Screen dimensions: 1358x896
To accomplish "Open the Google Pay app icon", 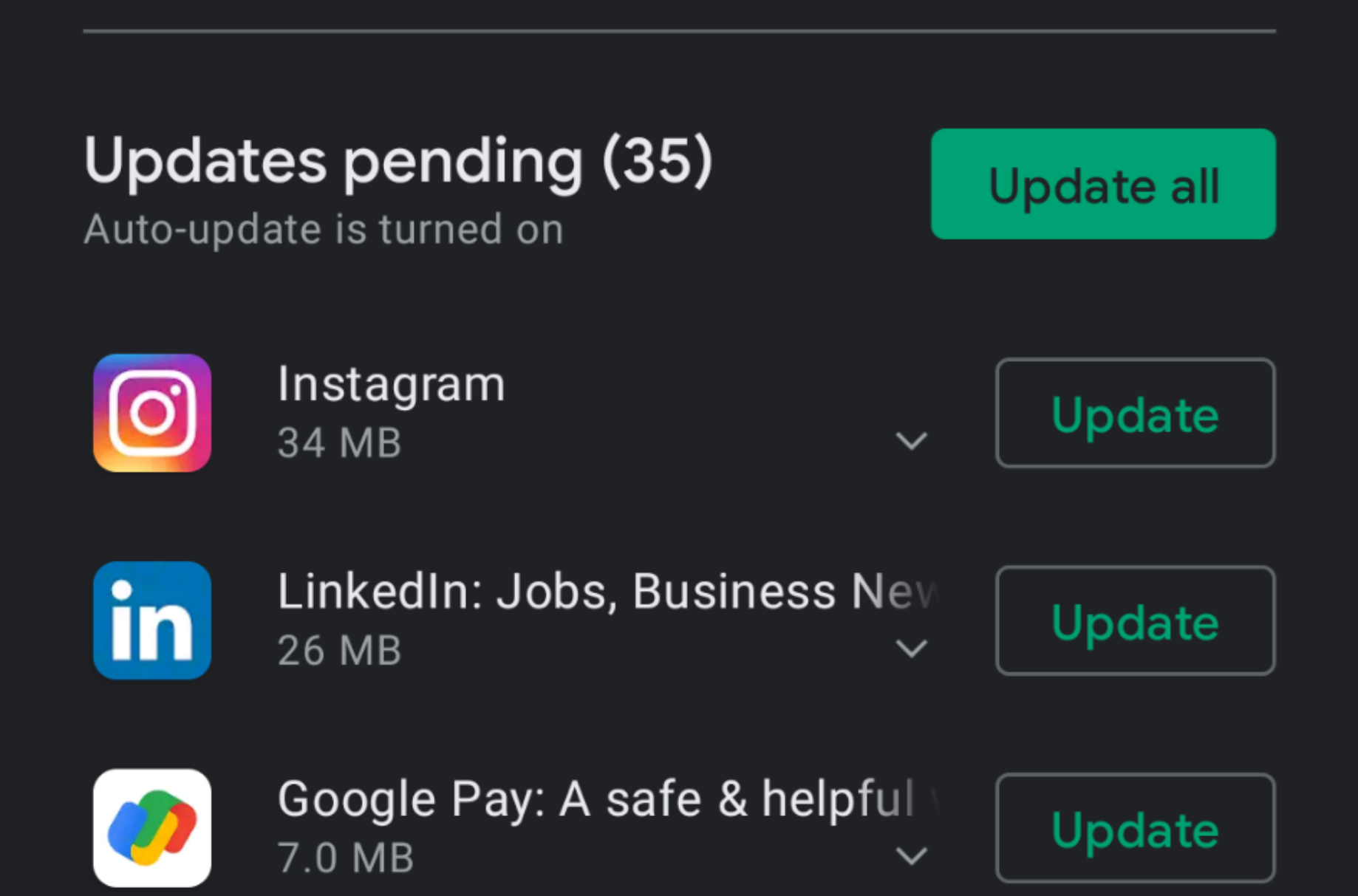I will pyautogui.click(x=152, y=828).
